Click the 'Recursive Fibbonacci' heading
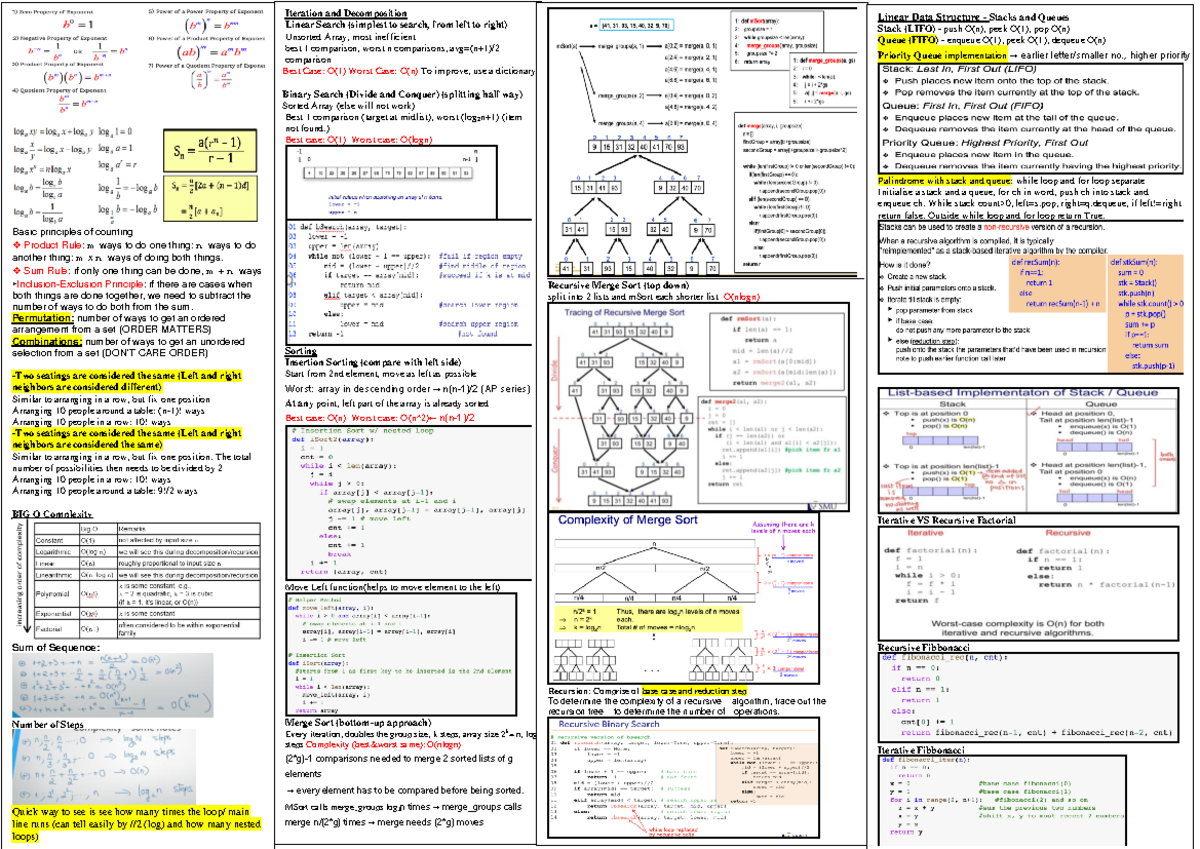1200x849 pixels. pyautogui.click(x=926, y=647)
